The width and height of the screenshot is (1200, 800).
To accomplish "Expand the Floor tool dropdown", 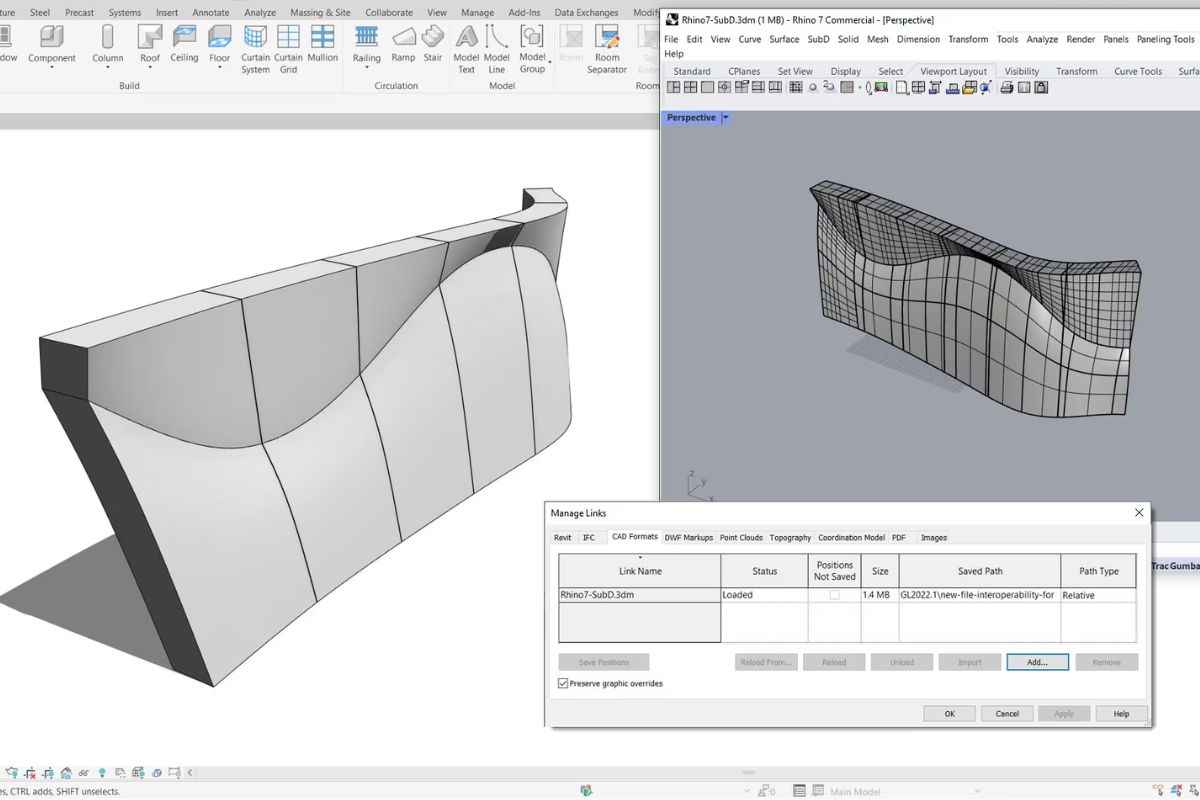I will tap(219, 68).
